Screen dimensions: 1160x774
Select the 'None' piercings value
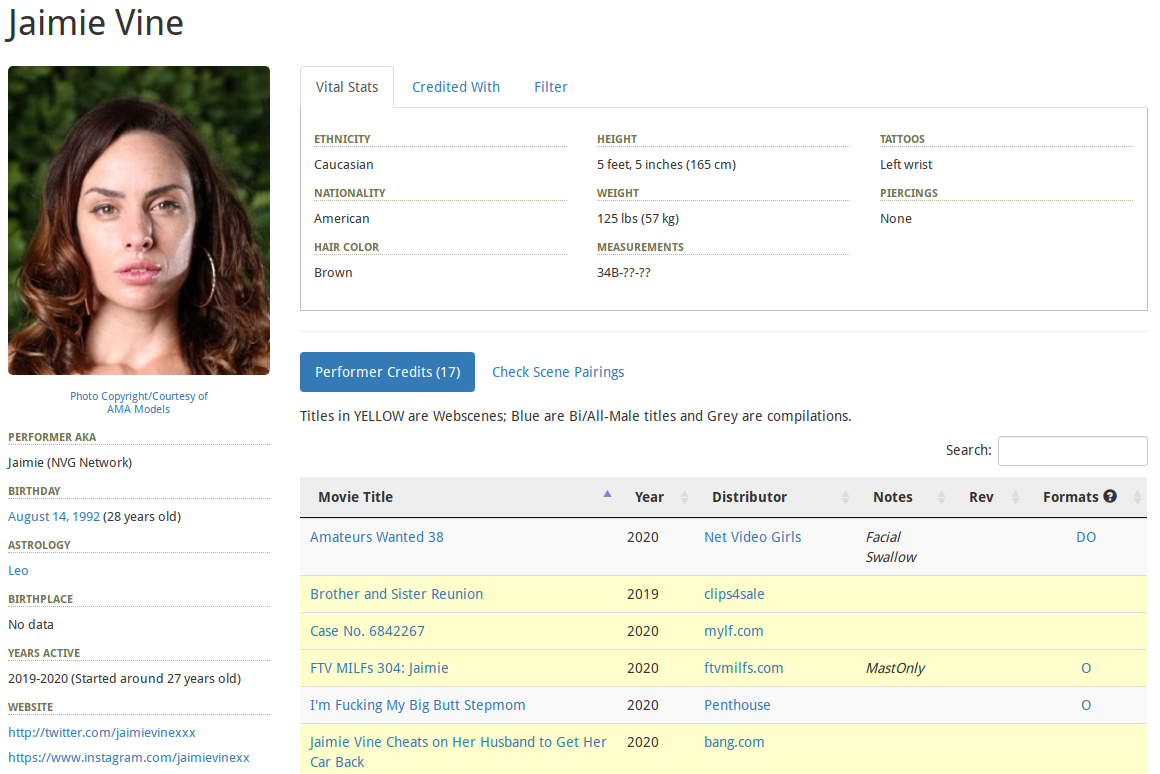point(896,218)
